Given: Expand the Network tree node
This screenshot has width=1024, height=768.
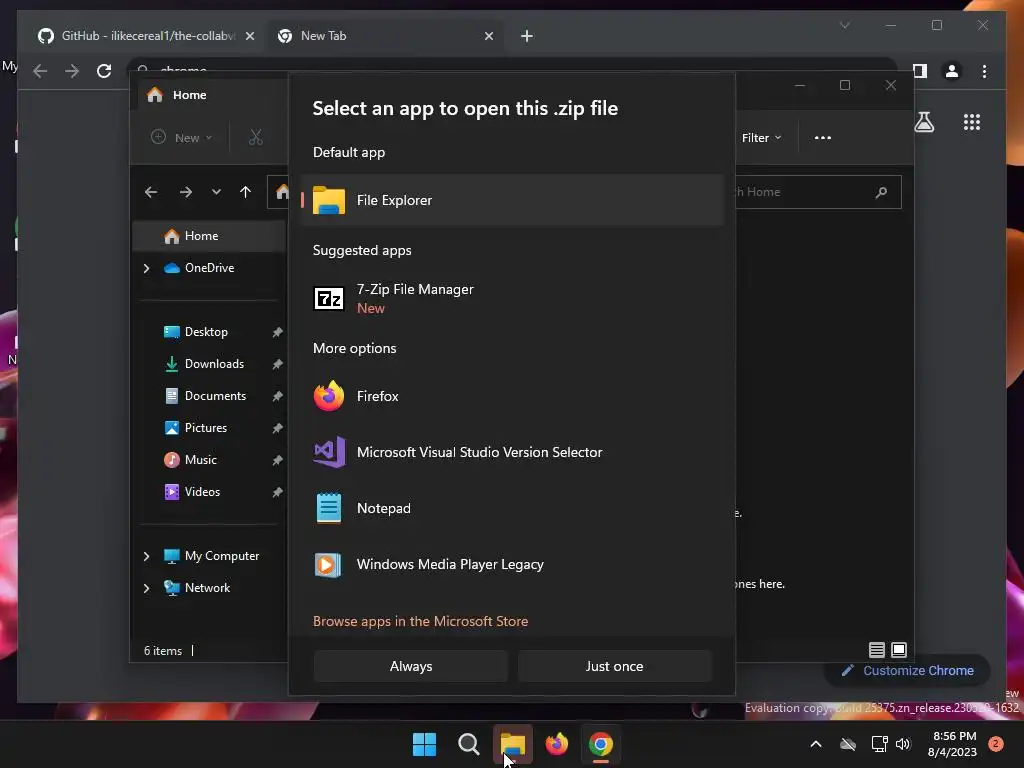Looking at the screenshot, I should click(x=146, y=588).
